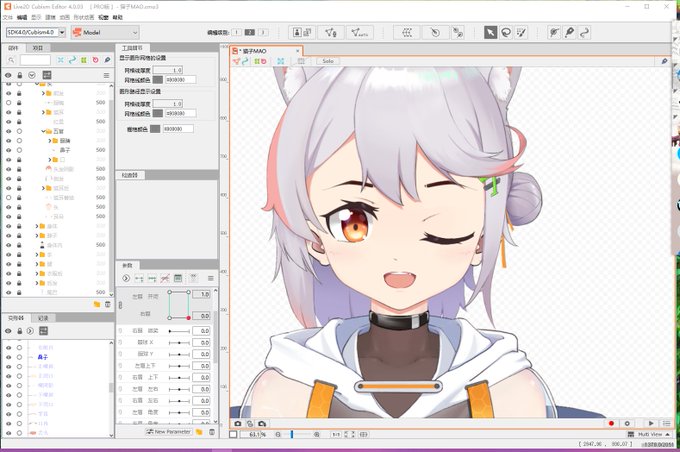Select the deform brush tool

tap(554, 33)
